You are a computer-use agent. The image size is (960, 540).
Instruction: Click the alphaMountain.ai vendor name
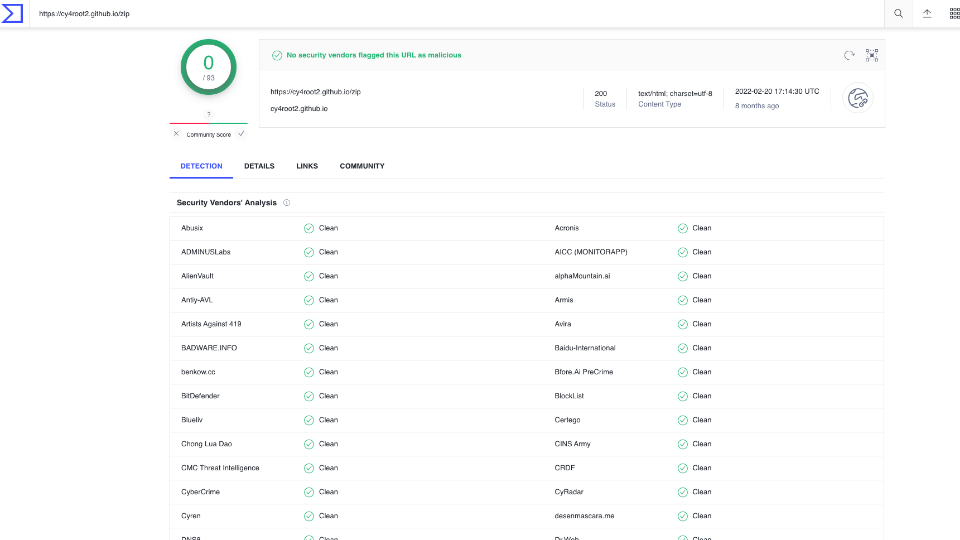coord(582,276)
